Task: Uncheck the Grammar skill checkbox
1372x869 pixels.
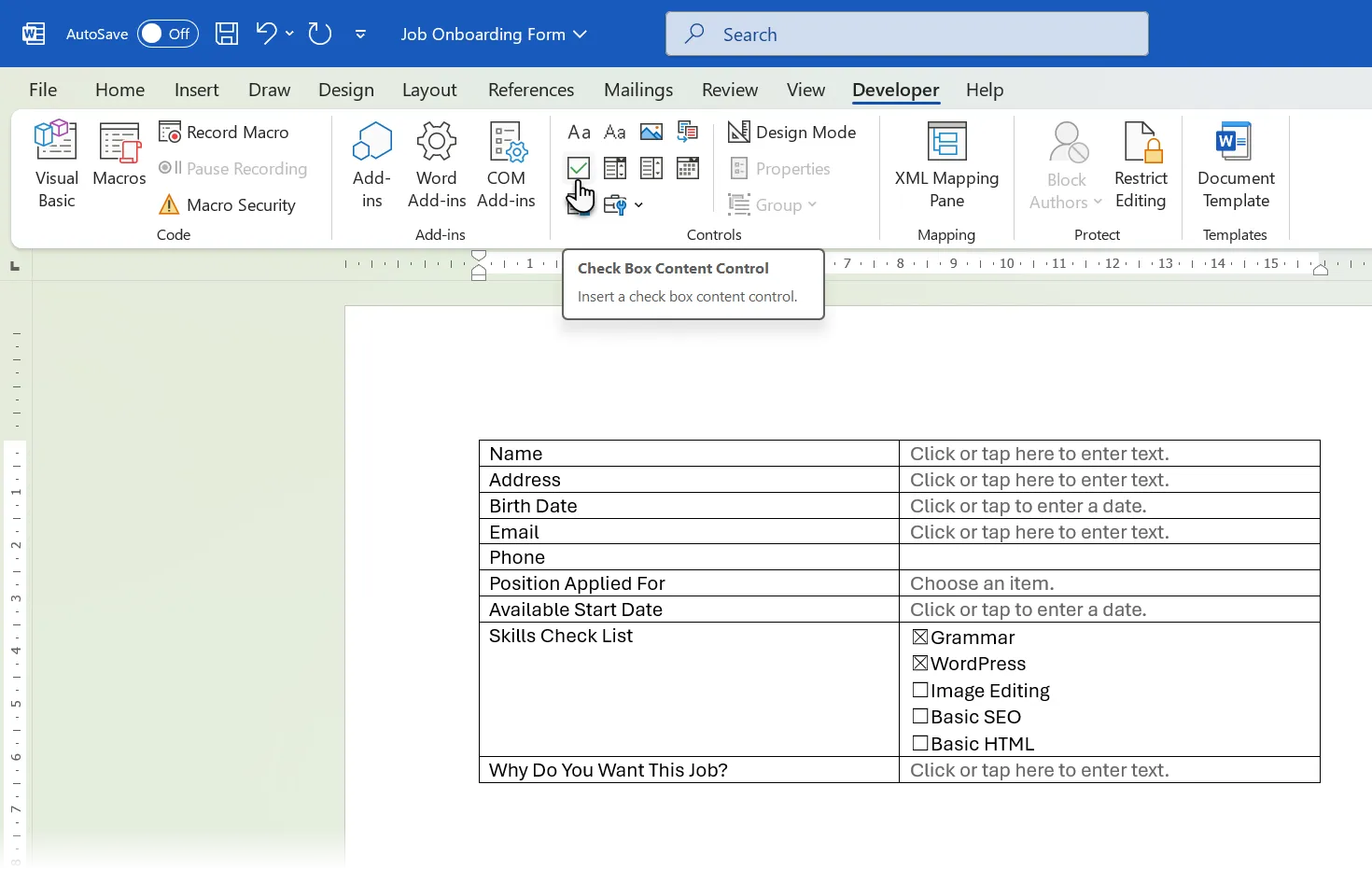Action: 920,637
